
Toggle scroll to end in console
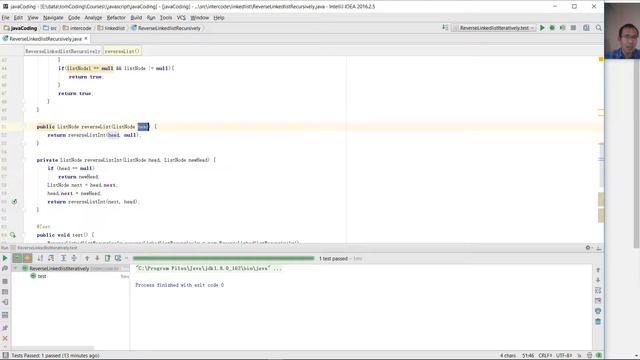[x=598, y=301]
